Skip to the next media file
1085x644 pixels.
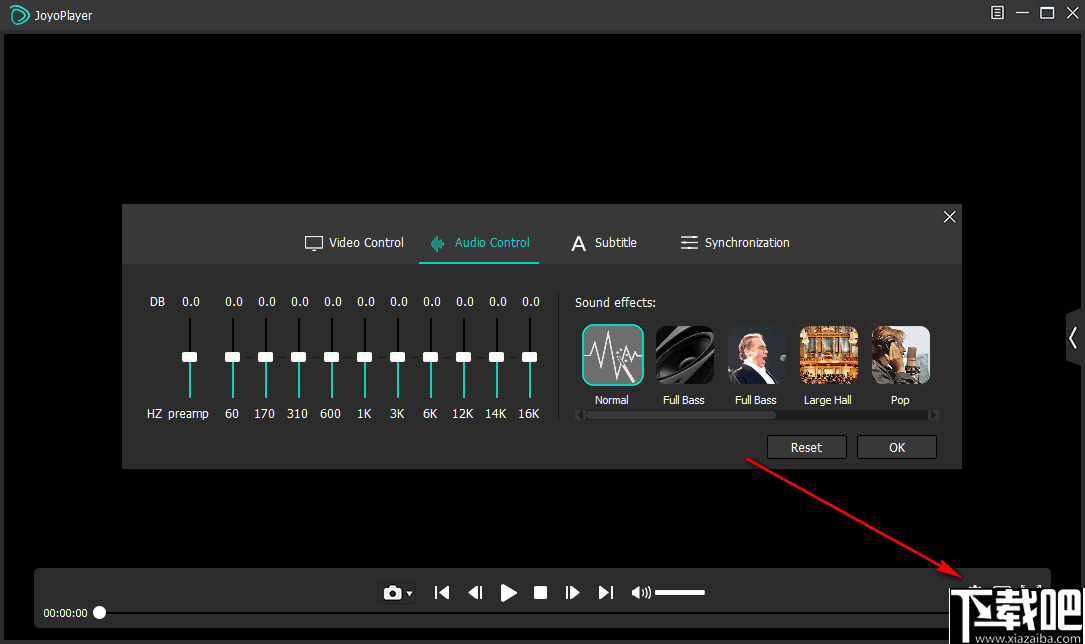tap(605, 592)
